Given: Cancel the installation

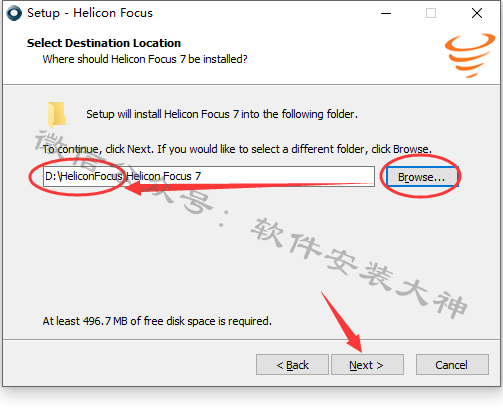Looking at the screenshot, I should [x=452, y=365].
